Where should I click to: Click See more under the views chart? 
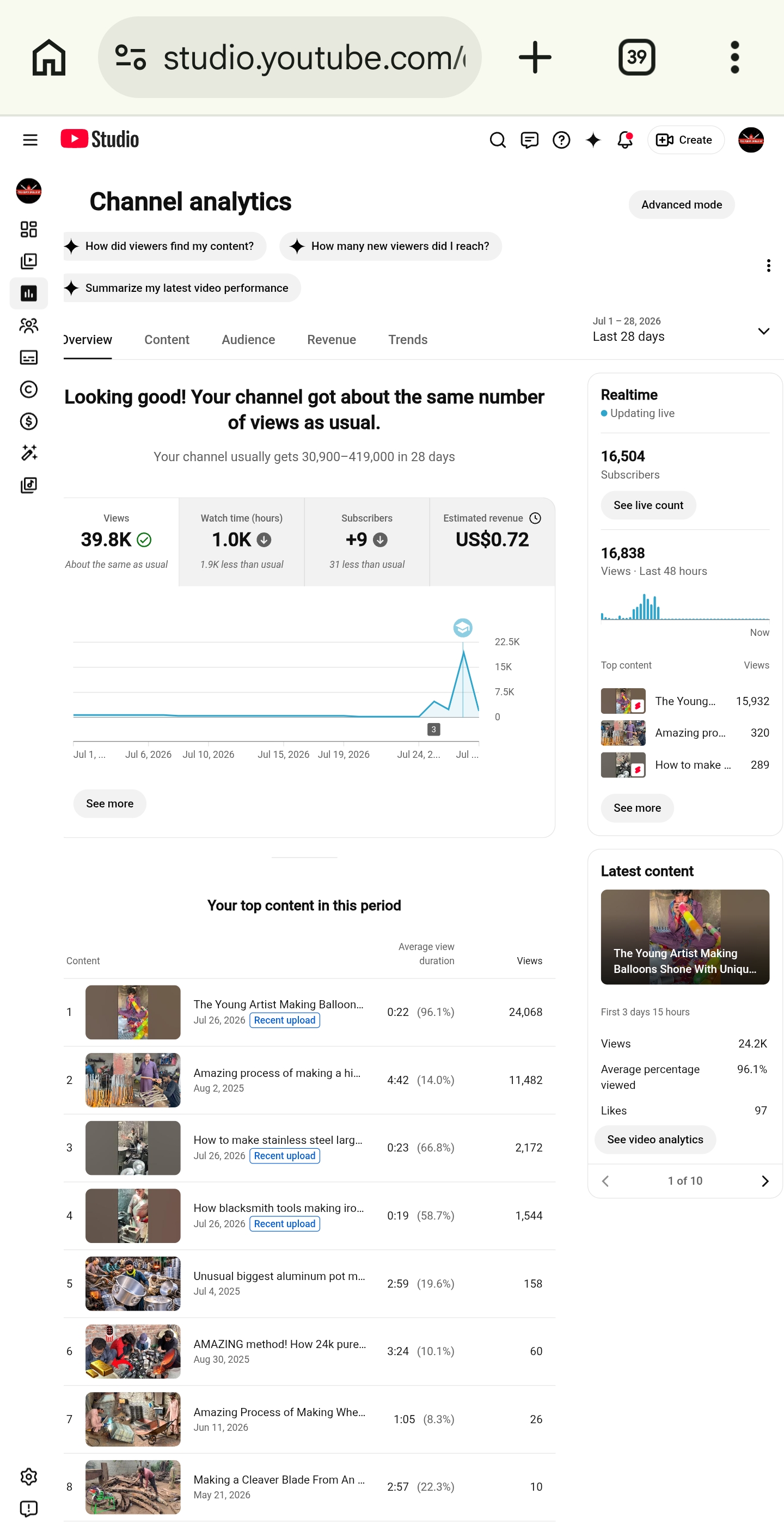coord(109,804)
